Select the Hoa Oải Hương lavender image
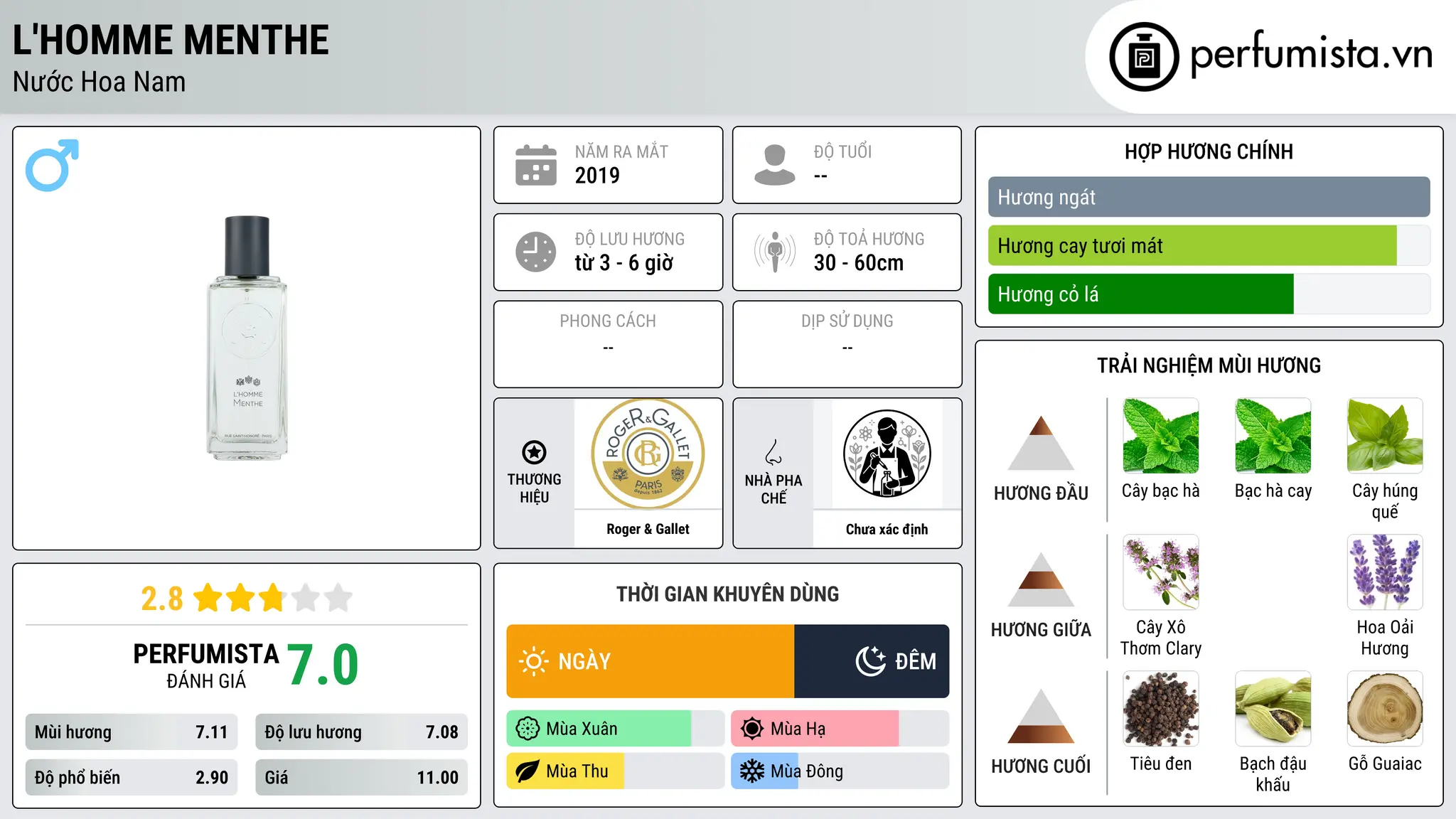Screen dimensions: 1456x819 1385,572
